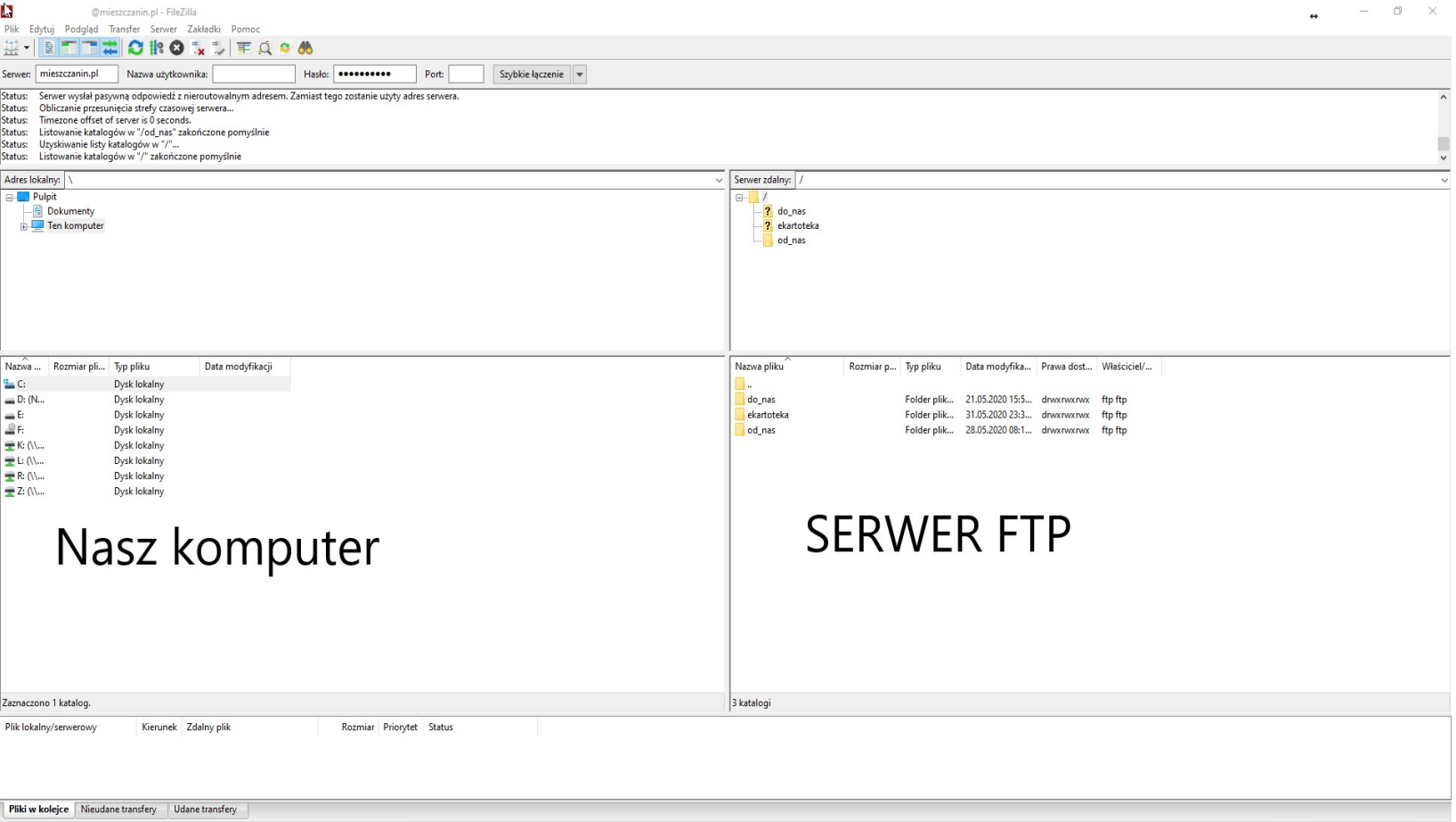The height and width of the screenshot is (822, 1456).
Task: Click process queue toggle icon
Action: (157, 48)
